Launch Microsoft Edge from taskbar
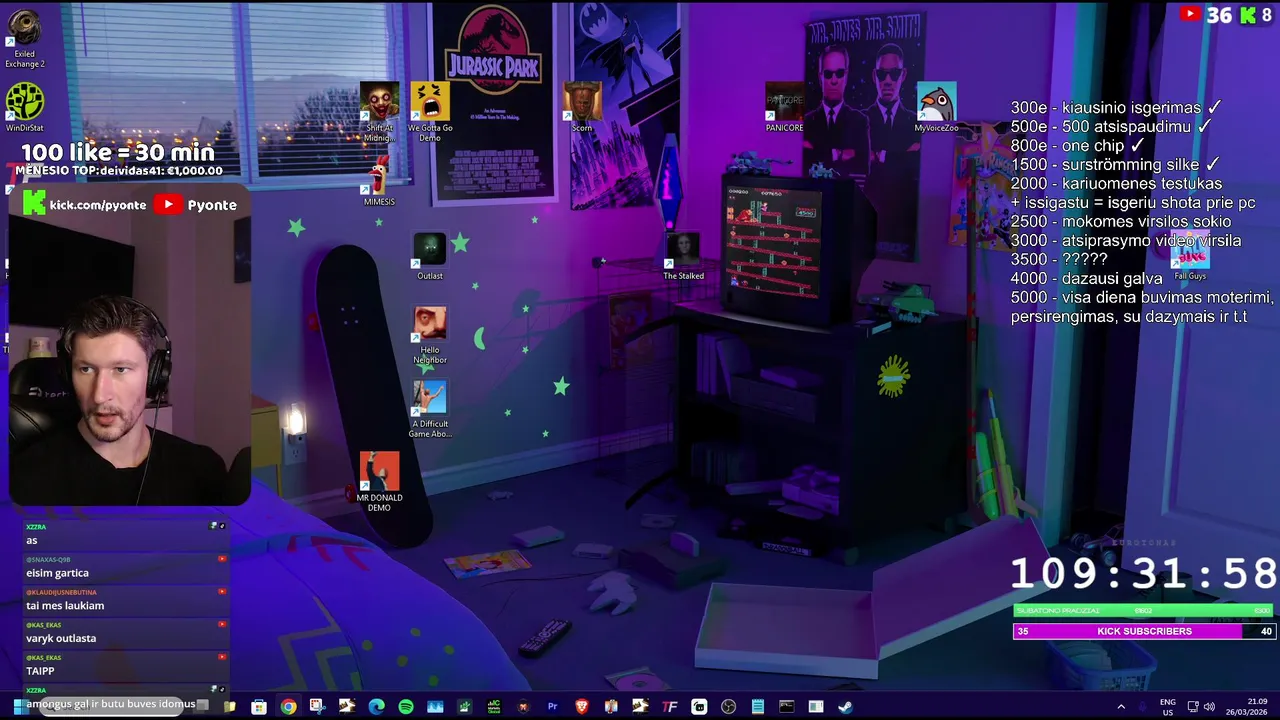This screenshot has height=720, width=1280. (x=376, y=707)
